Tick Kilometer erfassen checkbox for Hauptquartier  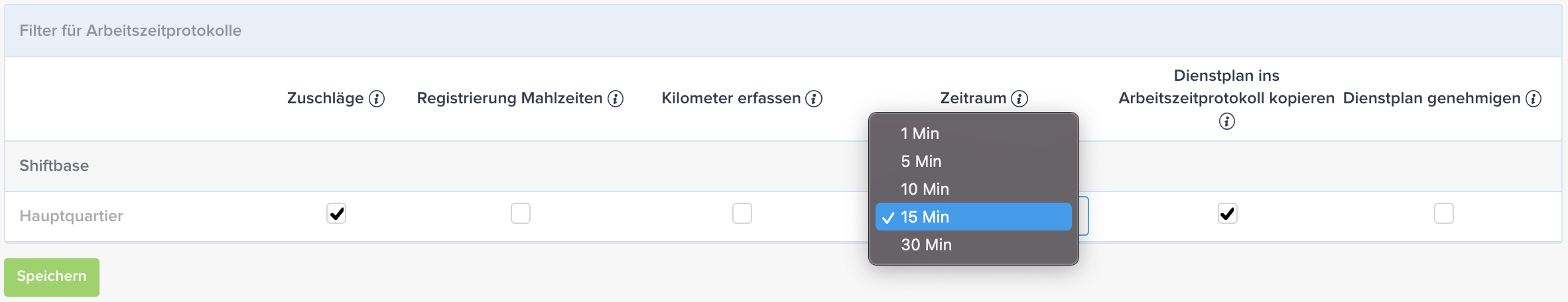click(x=742, y=213)
